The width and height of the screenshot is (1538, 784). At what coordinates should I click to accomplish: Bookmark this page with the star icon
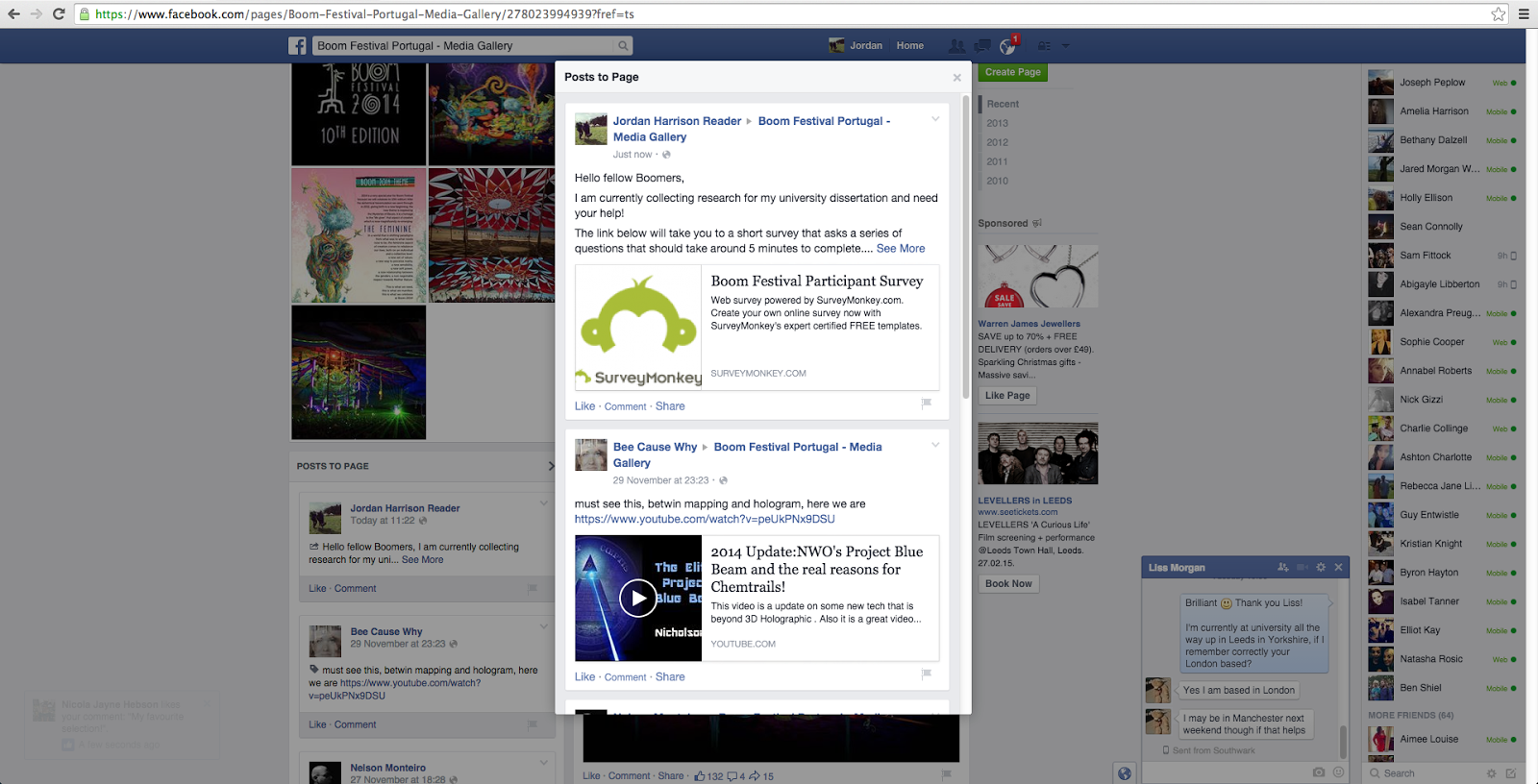(1498, 13)
